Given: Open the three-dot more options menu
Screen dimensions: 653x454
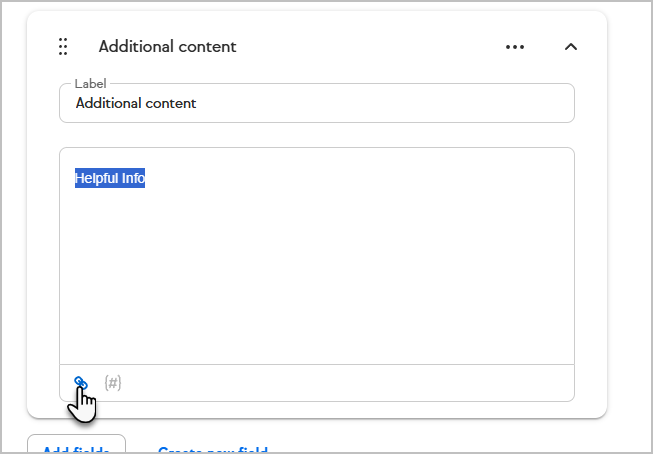Looking at the screenshot, I should coord(515,47).
